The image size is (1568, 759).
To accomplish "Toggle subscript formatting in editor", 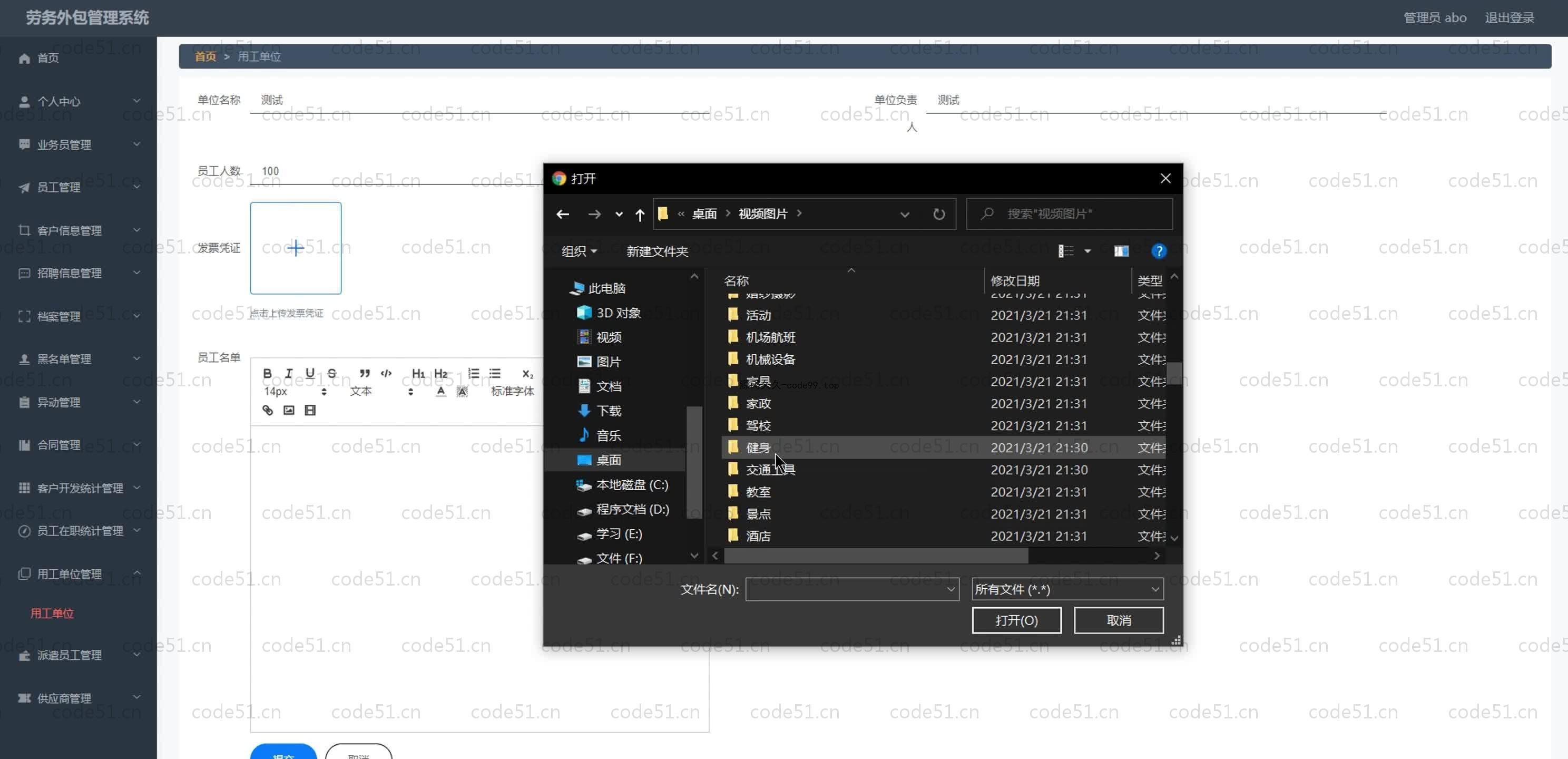I will [527, 373].
